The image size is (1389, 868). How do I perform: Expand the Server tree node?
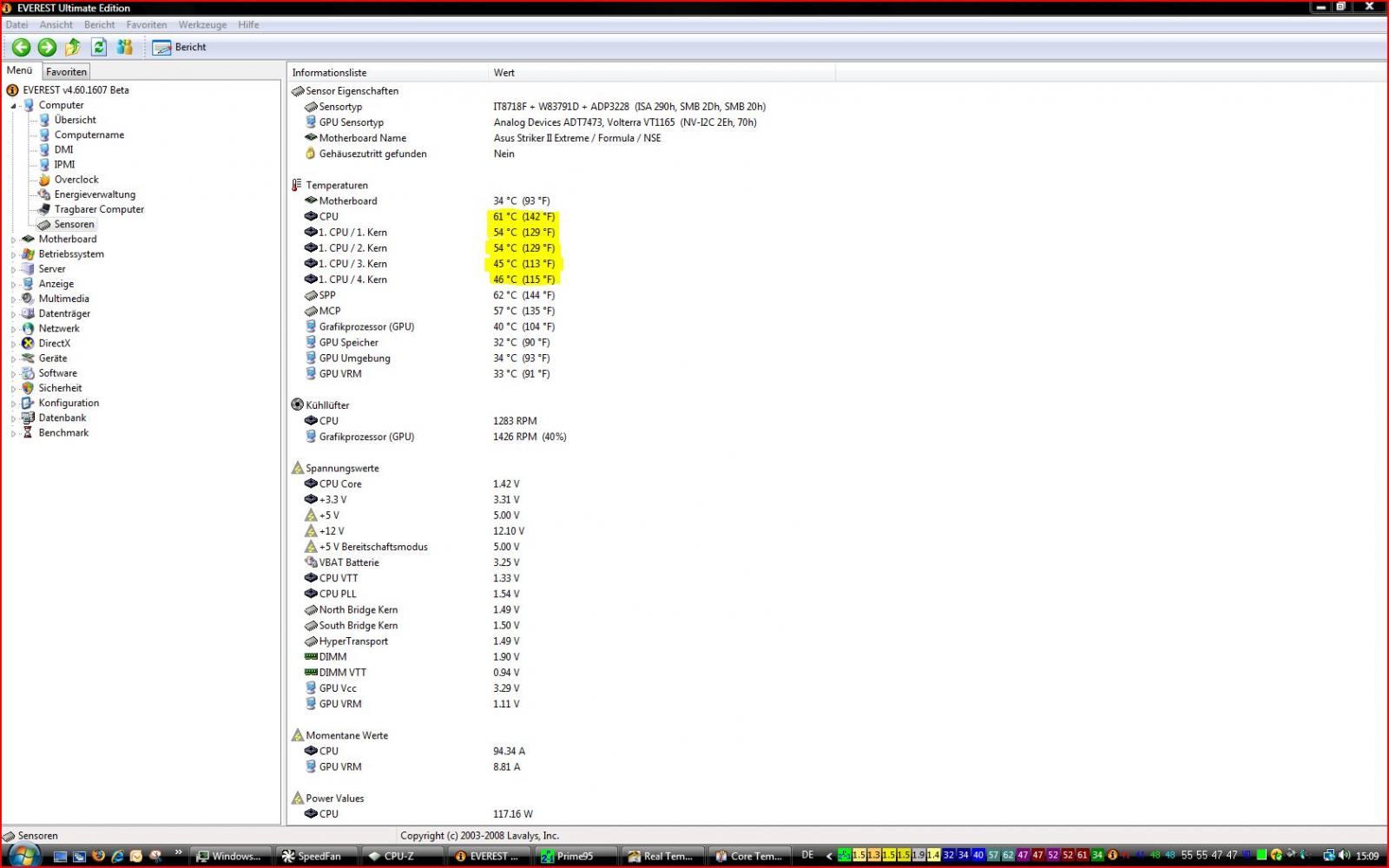(x=13, y=269)
